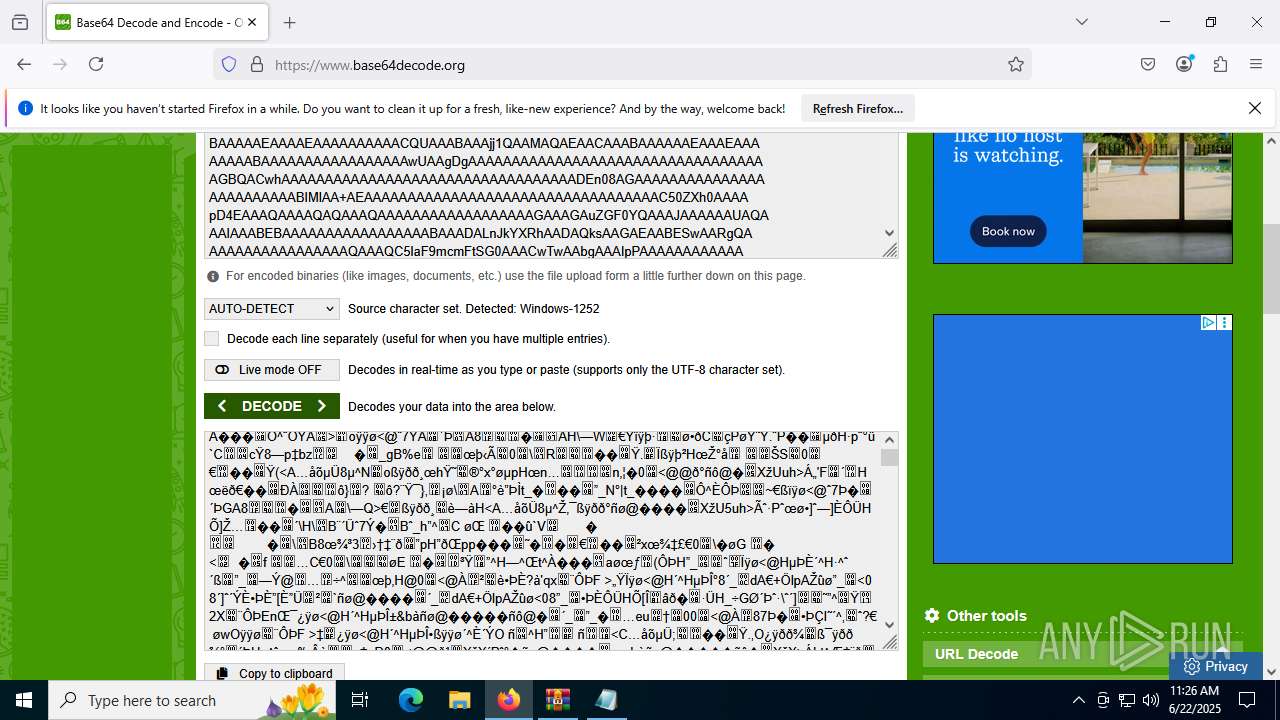Click the input textarea scroll down arrow

tap(889, 233)
